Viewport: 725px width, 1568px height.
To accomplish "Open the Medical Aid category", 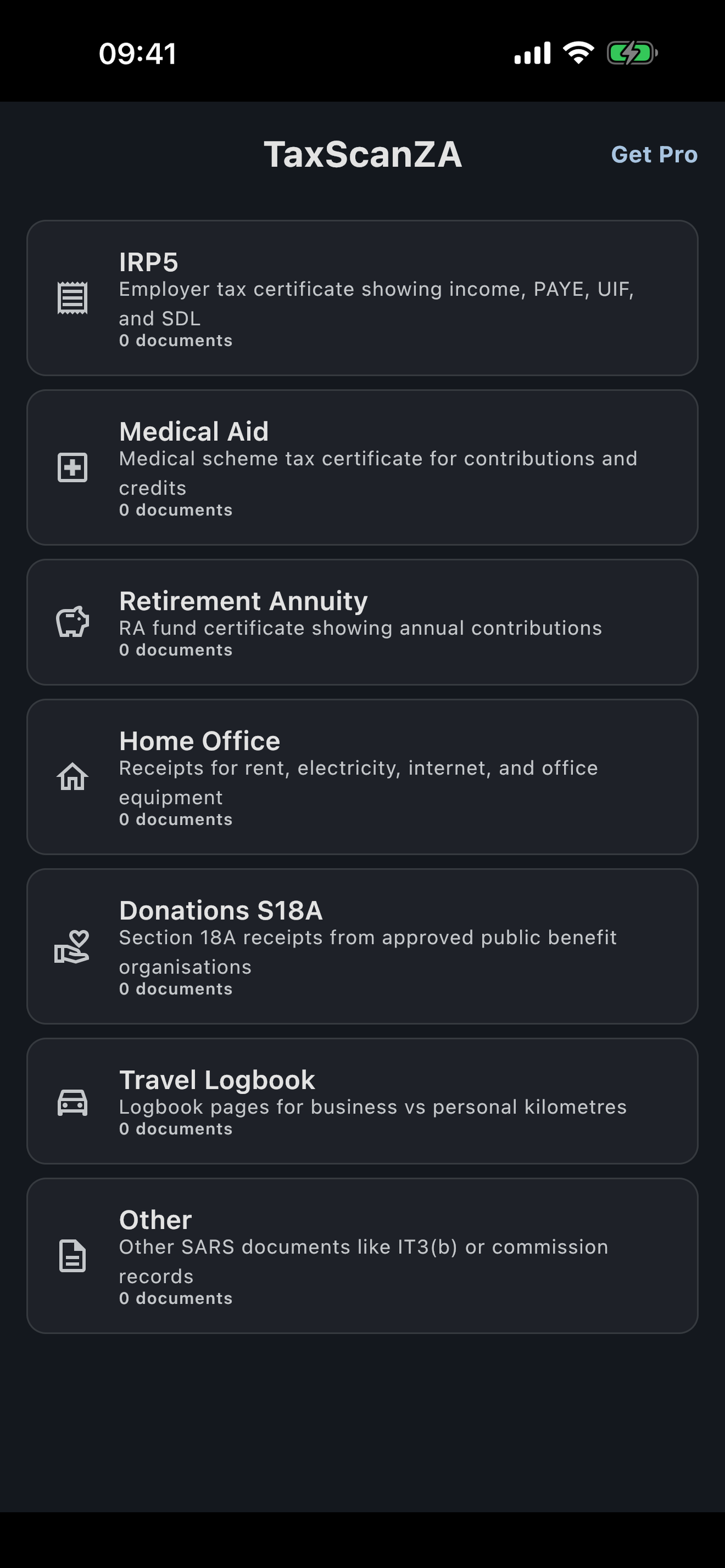I will (194, 432).
